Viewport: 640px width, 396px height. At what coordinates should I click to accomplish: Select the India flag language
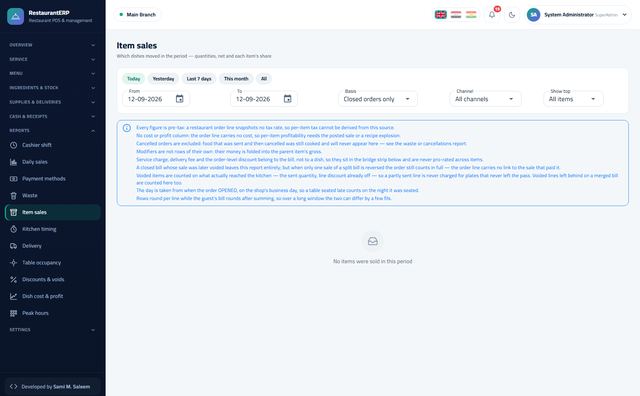(x=471, y=15)
